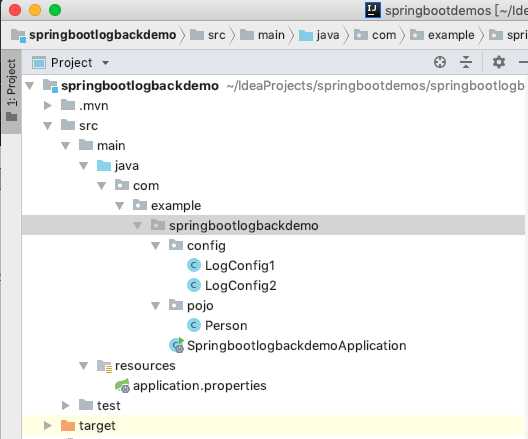
Task: Select LogConfig2 in the project tree
Action: pyautogui.click(x=240, y=285)
